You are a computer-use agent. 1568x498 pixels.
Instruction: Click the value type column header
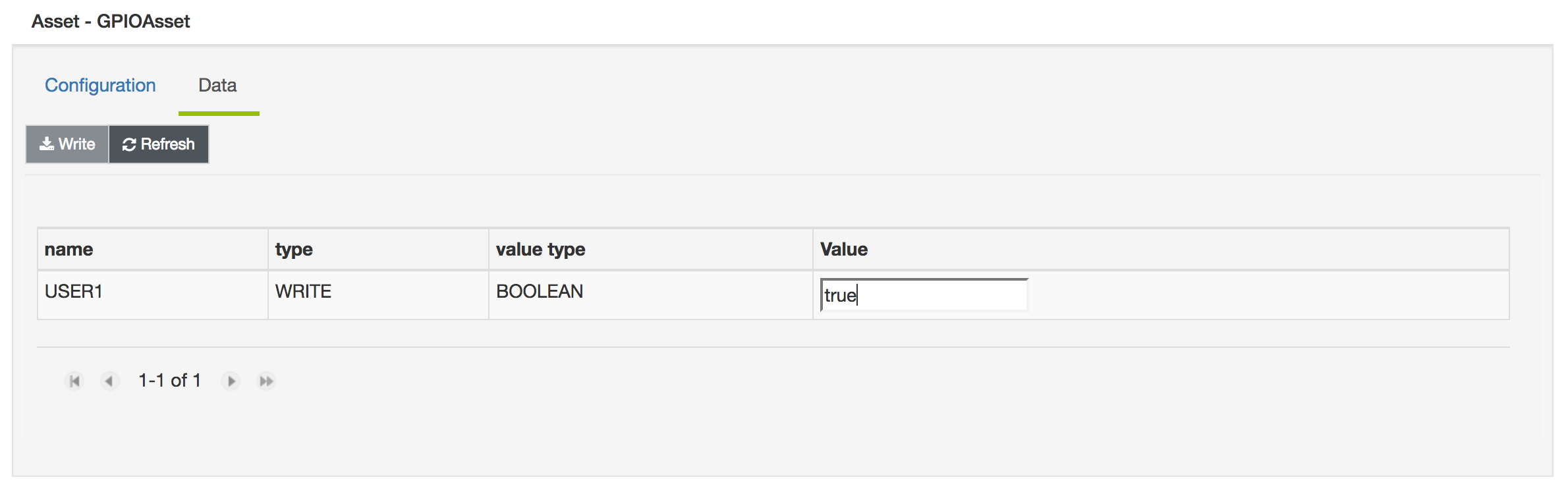tap(540, 250)
